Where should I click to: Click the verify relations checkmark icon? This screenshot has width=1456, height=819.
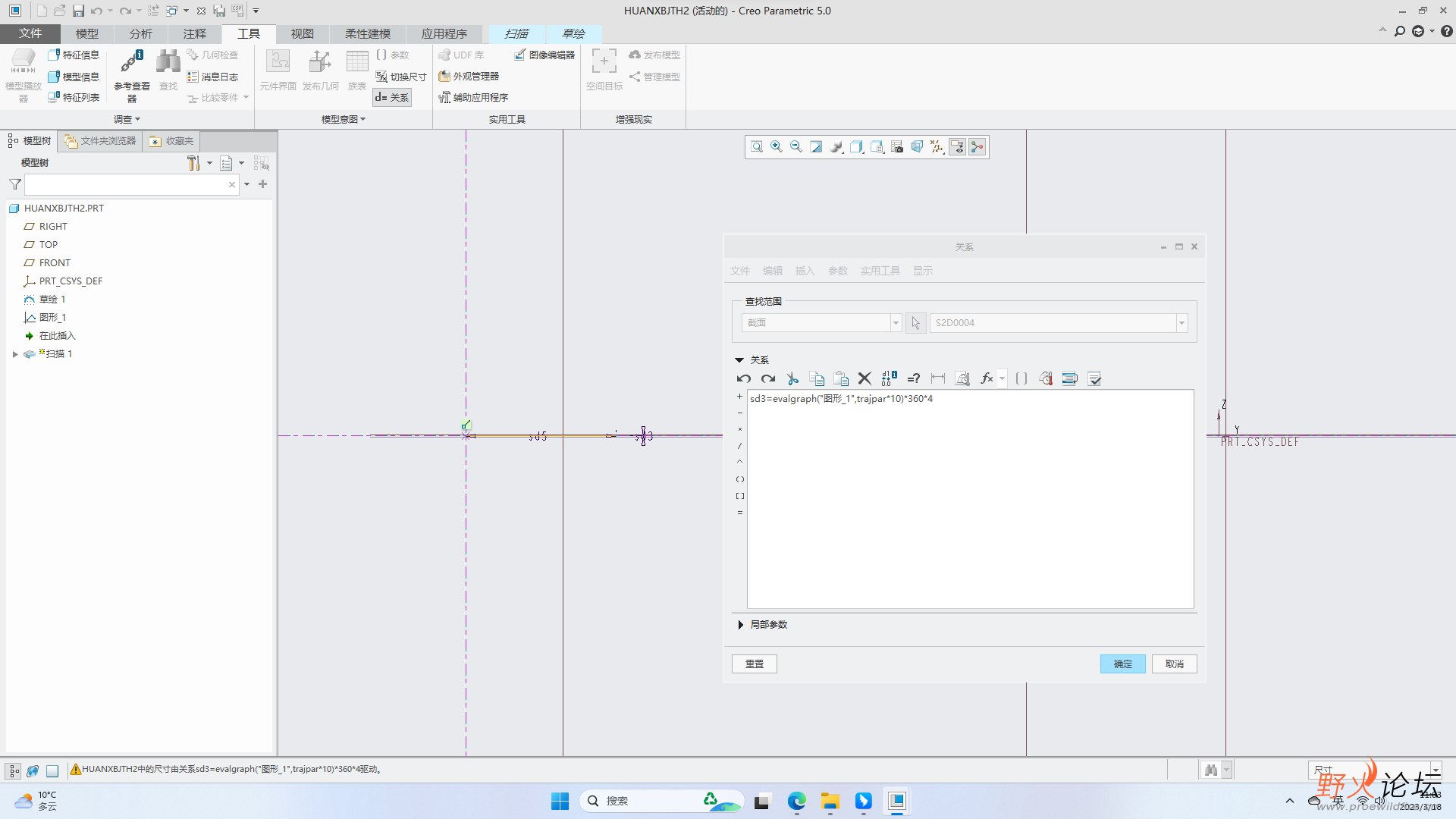(x=1094, y=378)
